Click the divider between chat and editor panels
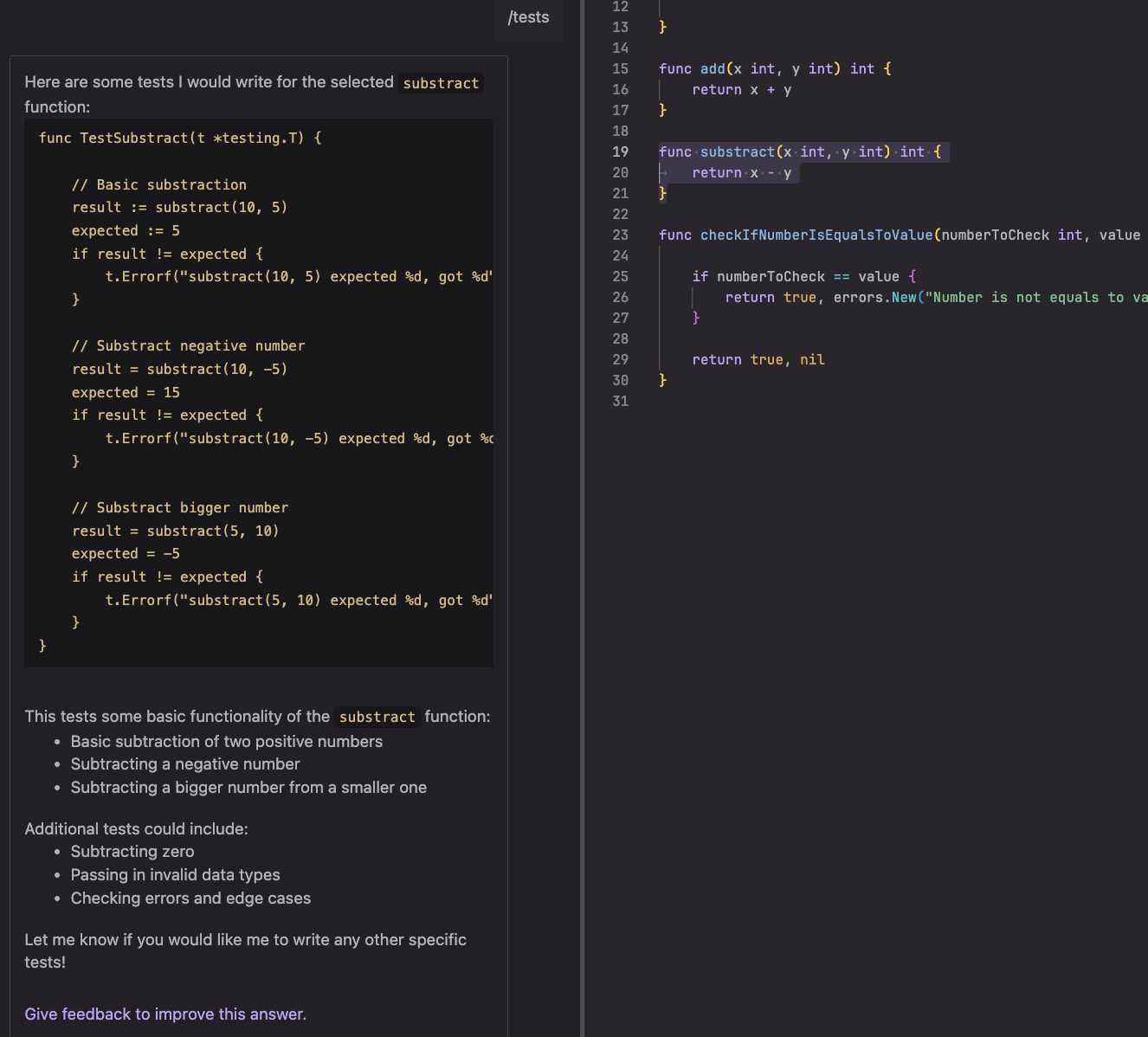This screenshot has height=1037, width=1148. point(582,518)
